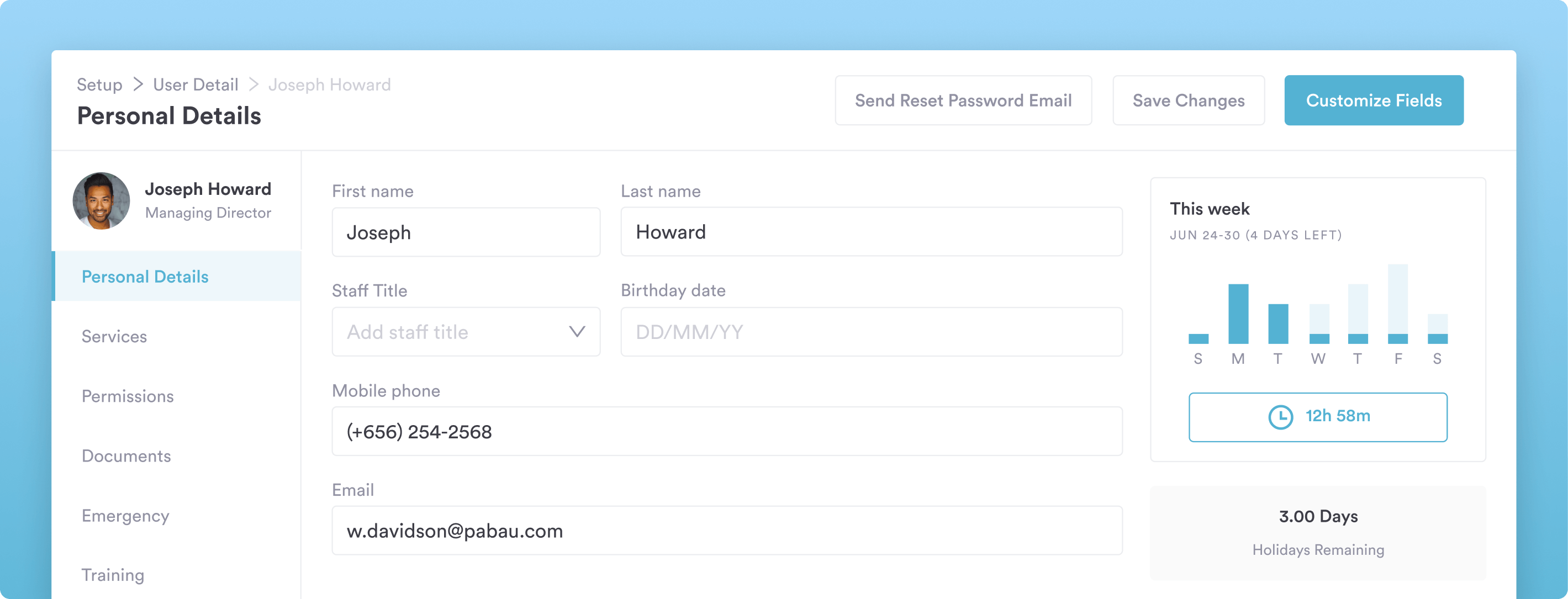This screenshot has width=1568, height=599.
Task: Go to User Detail breadcrumb link
Action: [x=196, y=84]
